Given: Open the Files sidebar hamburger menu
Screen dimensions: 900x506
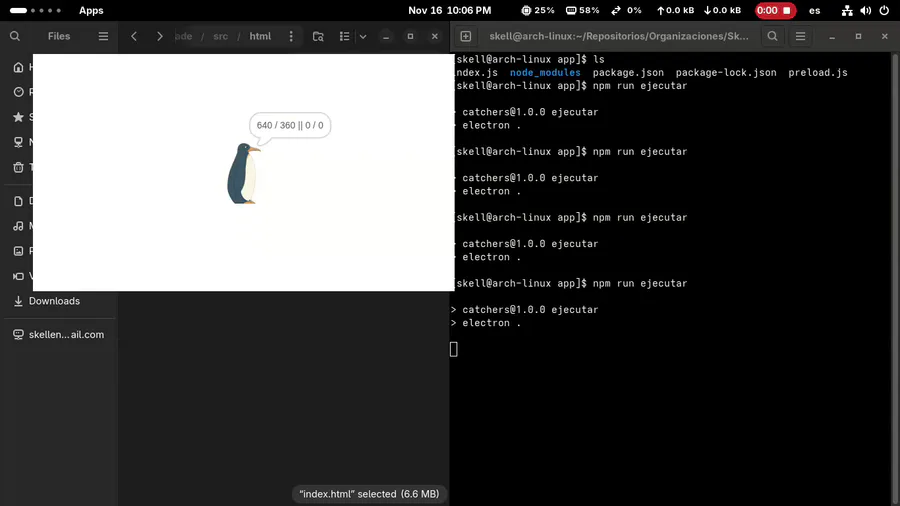Looking at the screenshot, I should [103, 36].
